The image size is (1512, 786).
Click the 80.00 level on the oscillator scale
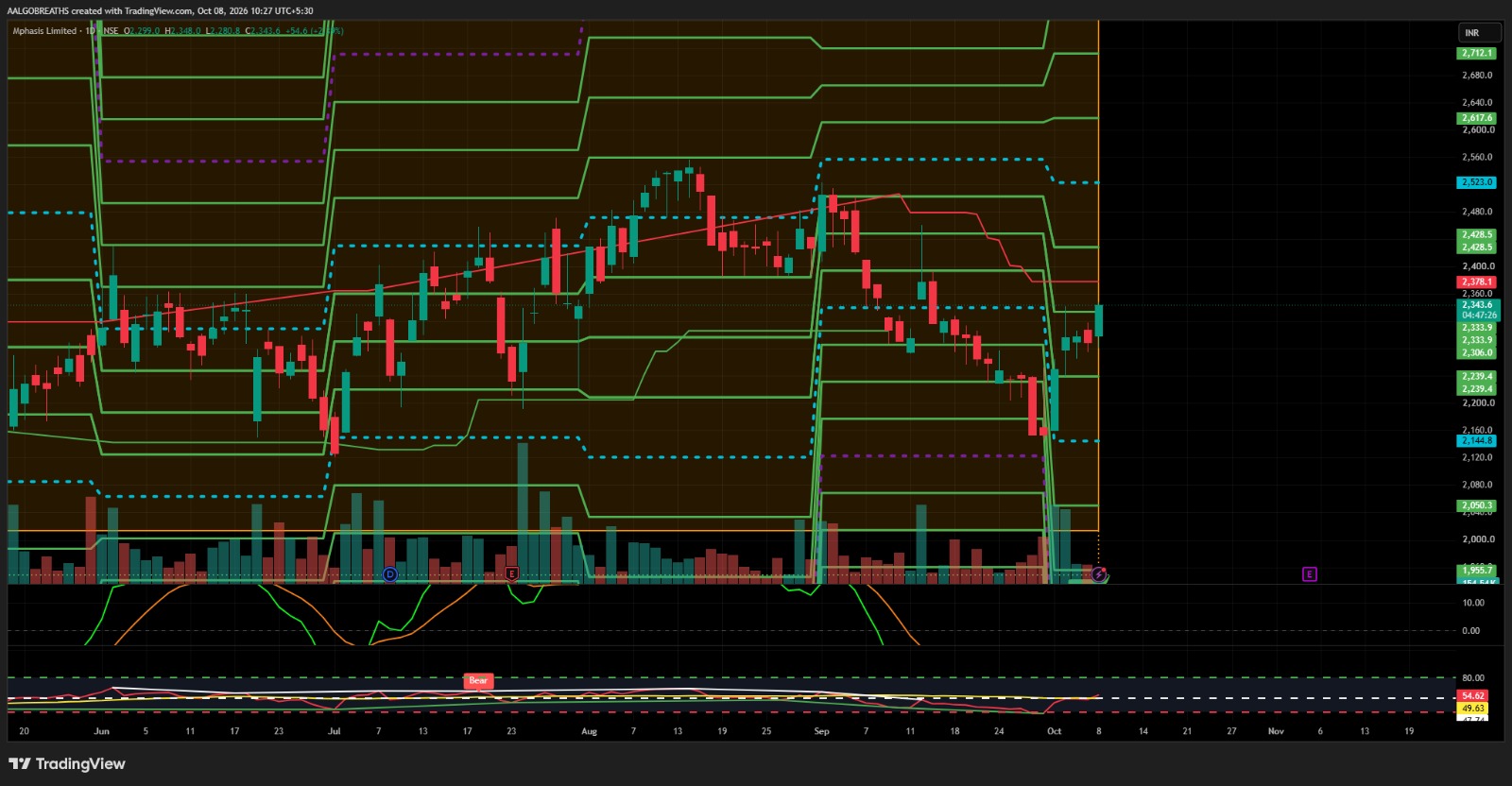1472,677
